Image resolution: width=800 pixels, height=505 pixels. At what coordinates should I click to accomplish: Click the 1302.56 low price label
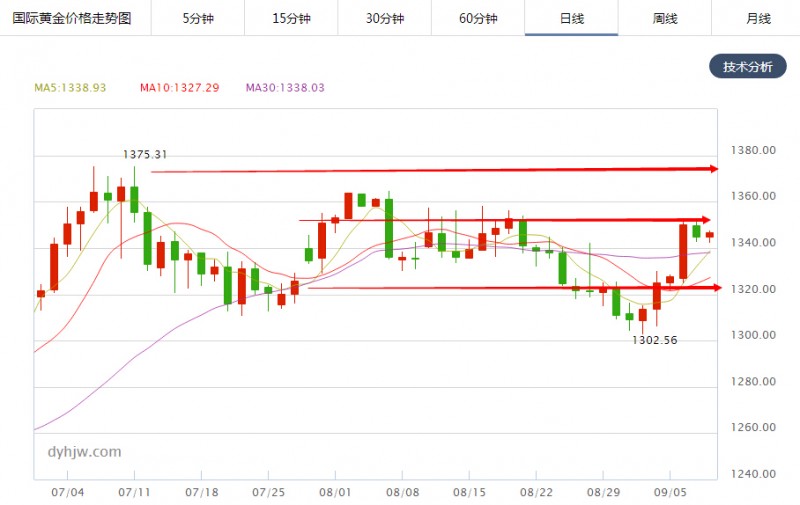tap(655, 340)
